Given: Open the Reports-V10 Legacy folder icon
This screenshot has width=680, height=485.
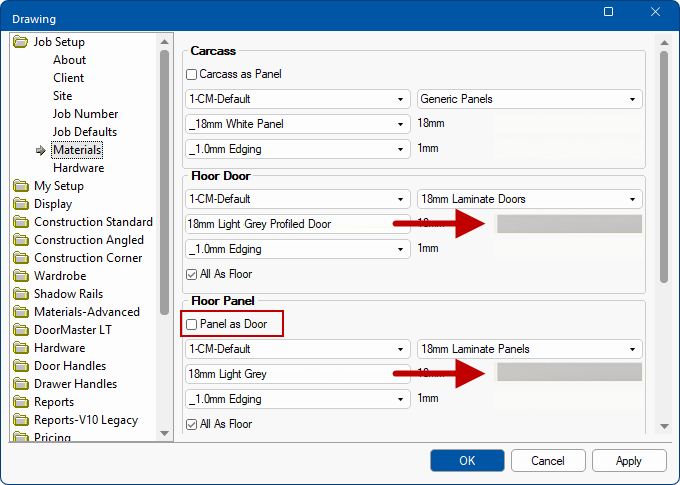Looking at the screenshot, I should pos(21,420).
